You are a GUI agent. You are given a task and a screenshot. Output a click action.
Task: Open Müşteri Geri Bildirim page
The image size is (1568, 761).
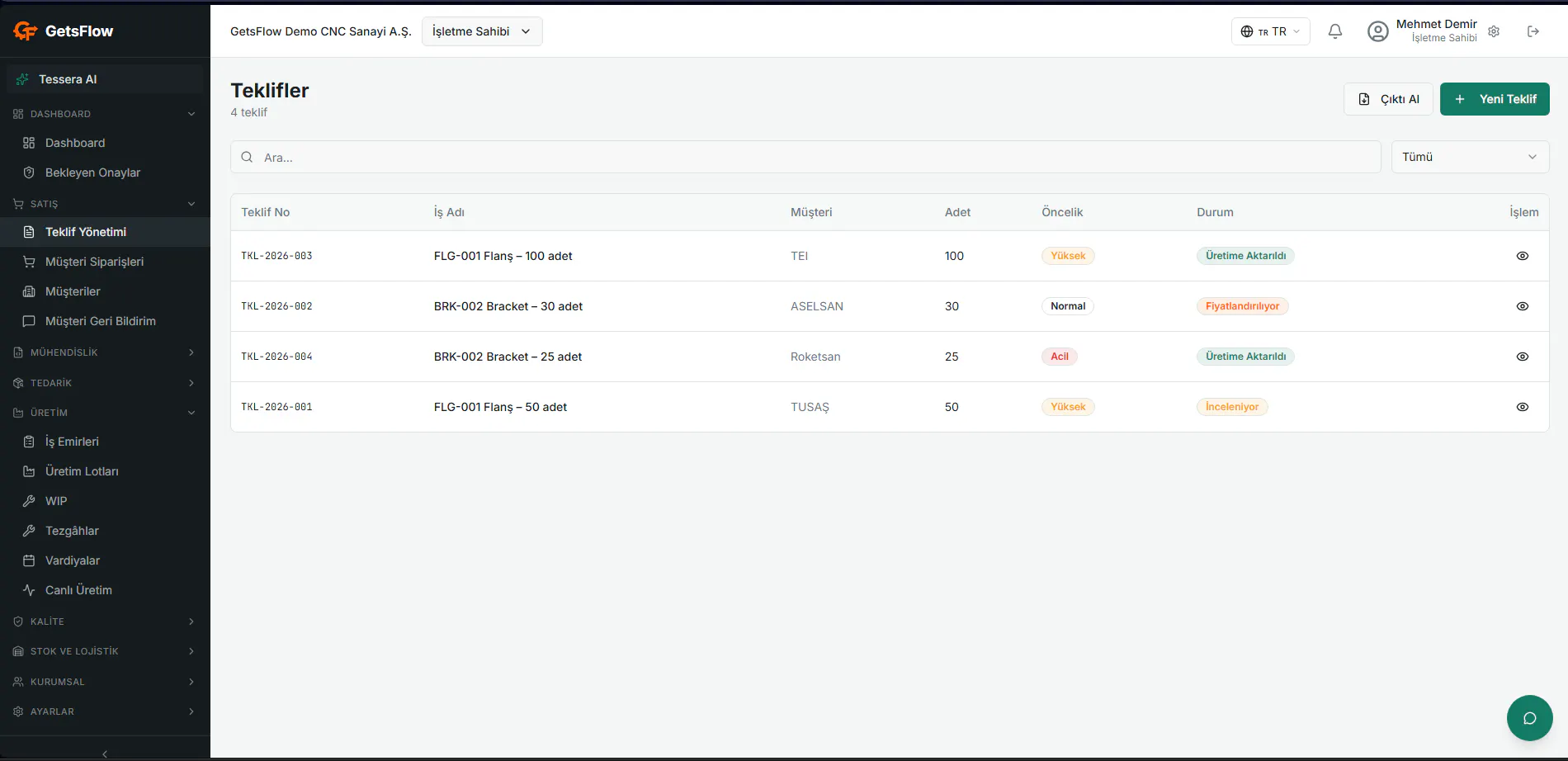click(x=105, y=321)
